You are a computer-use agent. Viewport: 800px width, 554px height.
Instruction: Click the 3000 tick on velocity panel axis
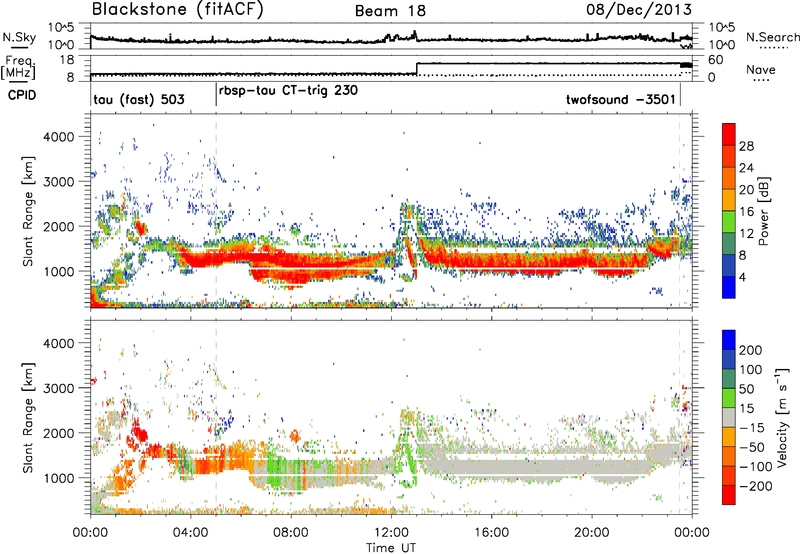[x=58, y=388]
